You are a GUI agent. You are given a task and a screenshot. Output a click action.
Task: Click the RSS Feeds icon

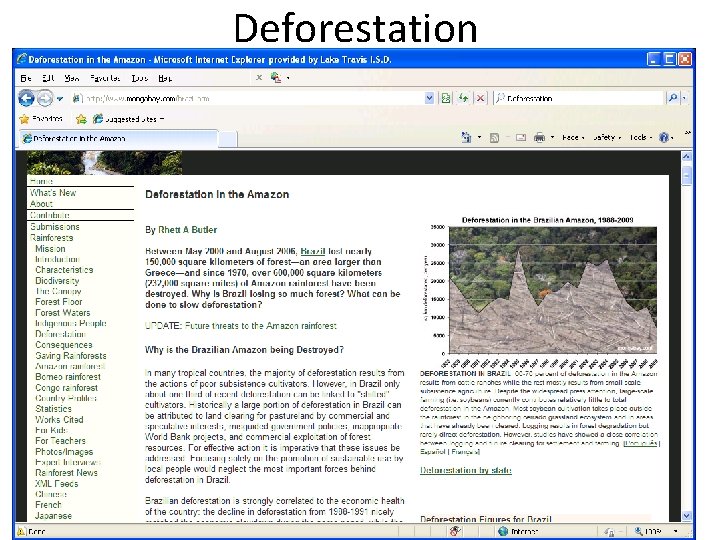coord(494,137)
